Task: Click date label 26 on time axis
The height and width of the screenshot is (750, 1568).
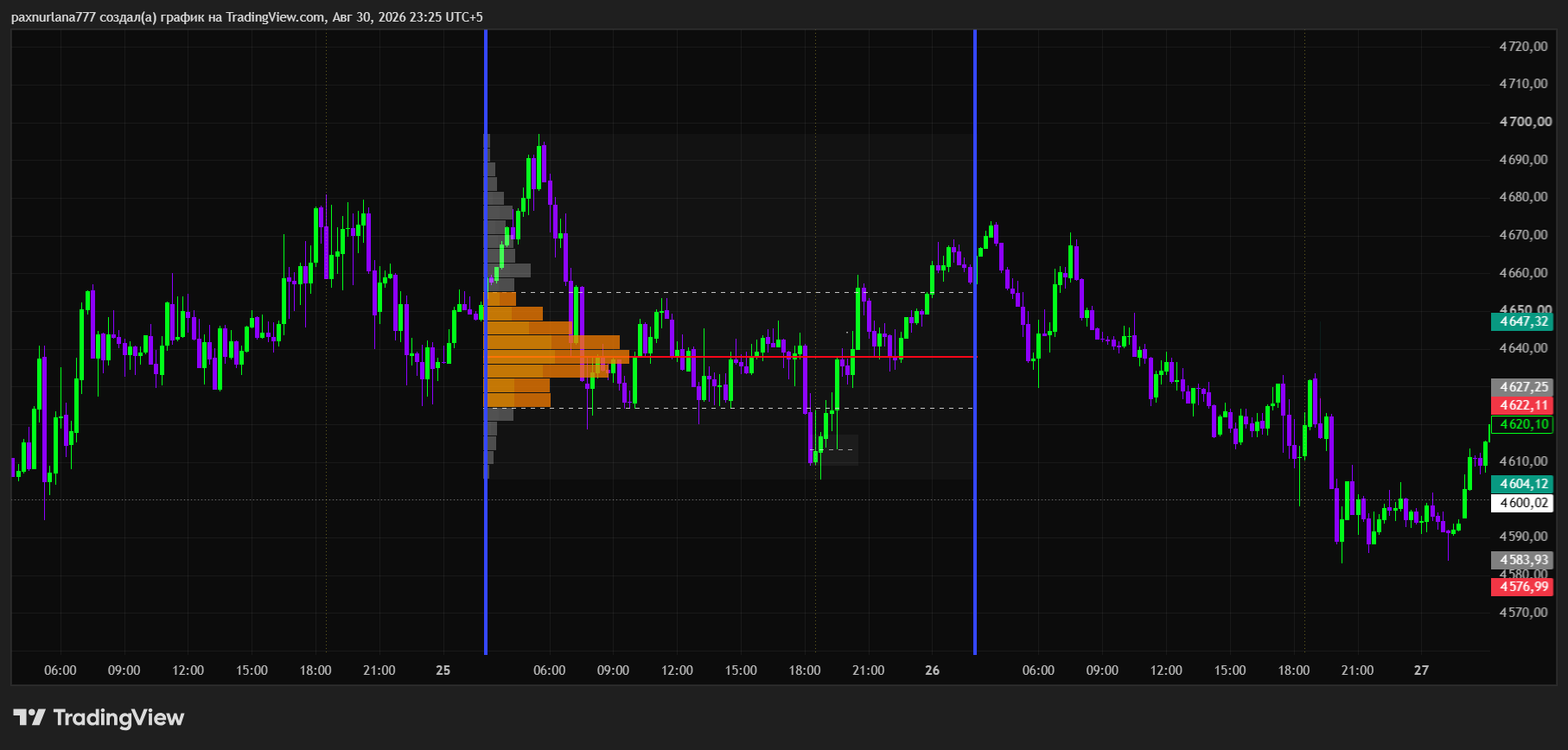Action: click(x=932, y=671)
